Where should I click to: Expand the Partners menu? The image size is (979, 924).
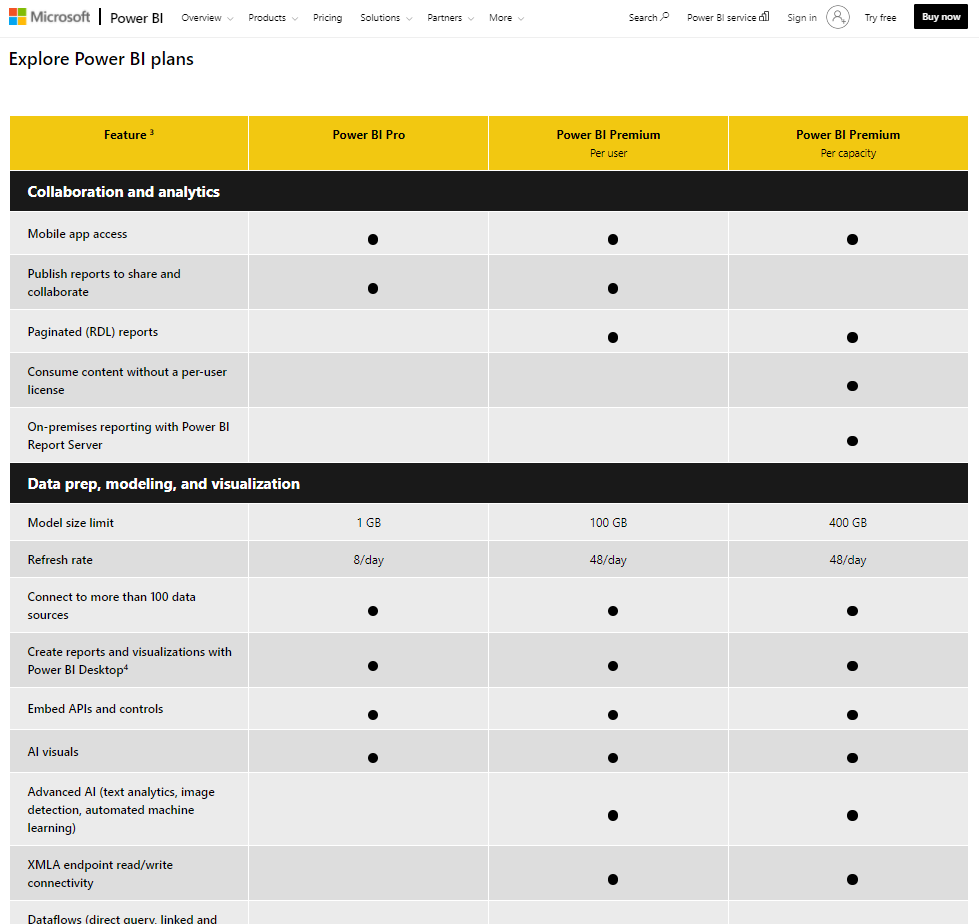click(450, 17)
